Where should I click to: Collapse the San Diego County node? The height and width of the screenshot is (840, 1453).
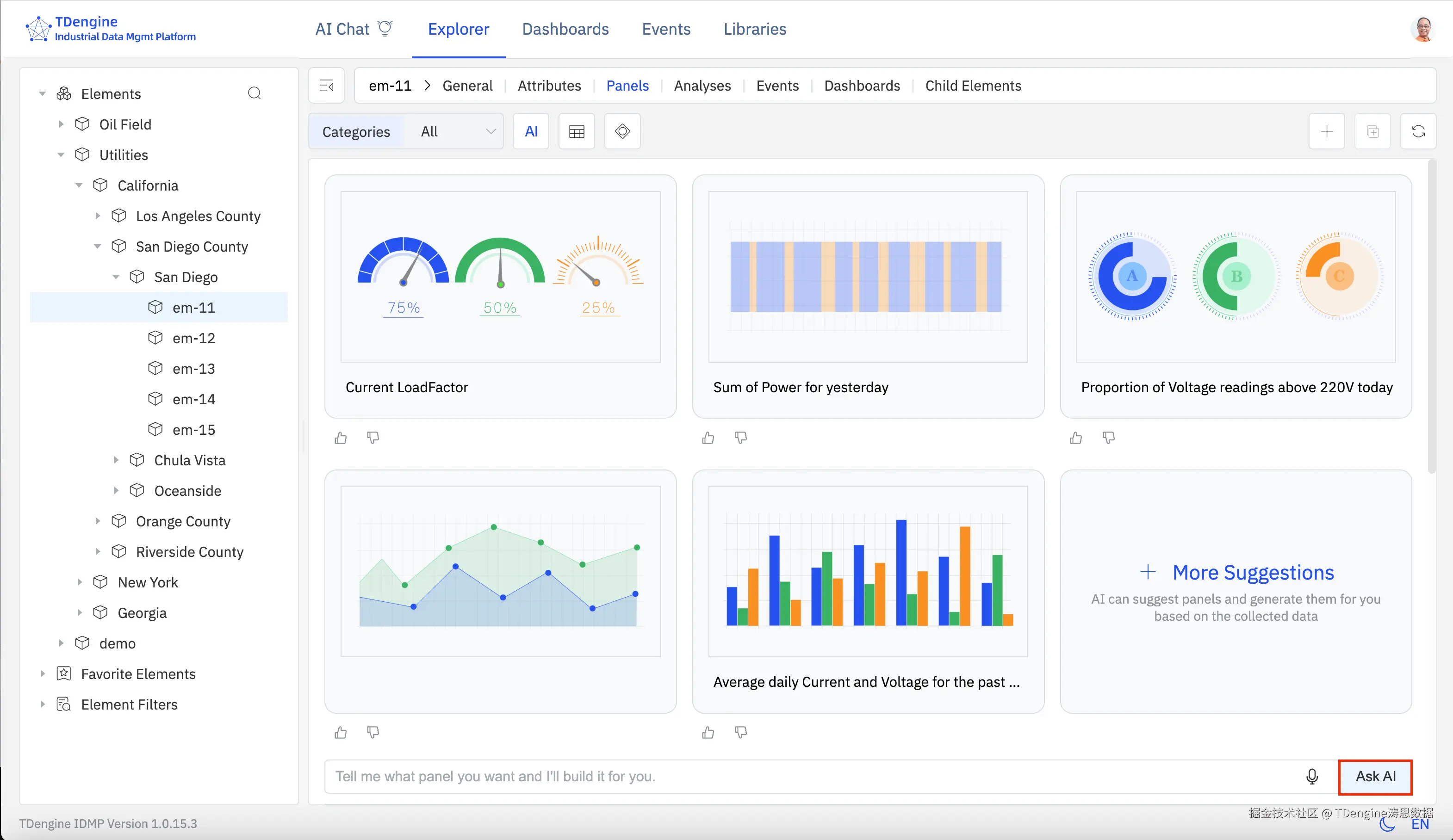[x=98, y=247]
